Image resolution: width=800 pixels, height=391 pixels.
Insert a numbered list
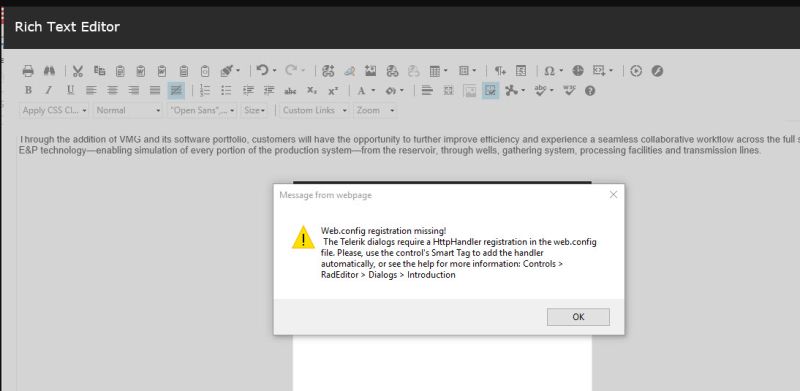(x=205, y=90)
